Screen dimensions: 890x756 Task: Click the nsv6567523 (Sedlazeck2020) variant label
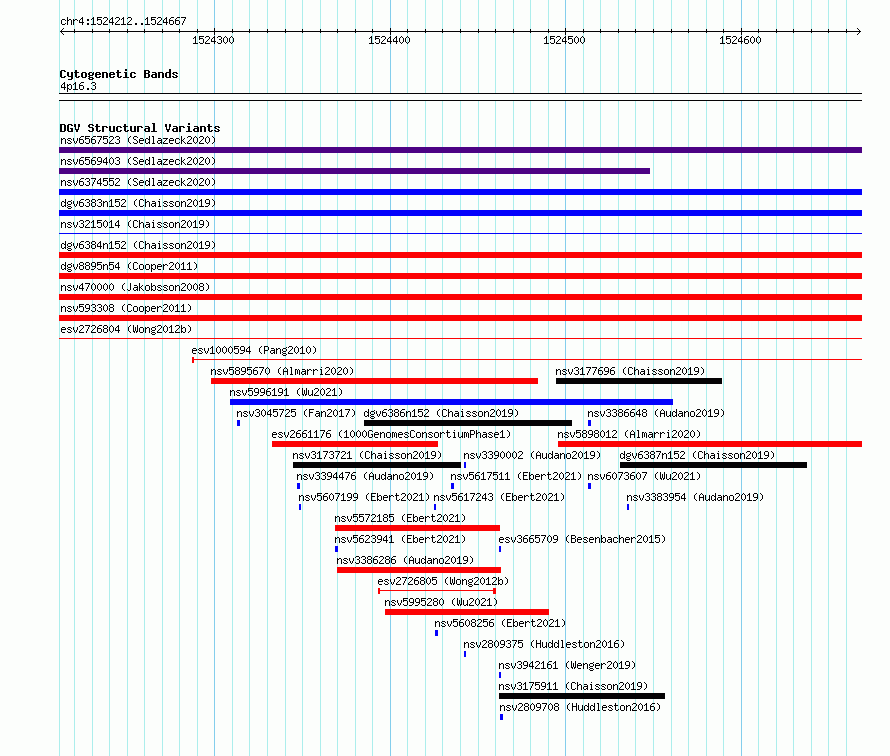(138, 140)
